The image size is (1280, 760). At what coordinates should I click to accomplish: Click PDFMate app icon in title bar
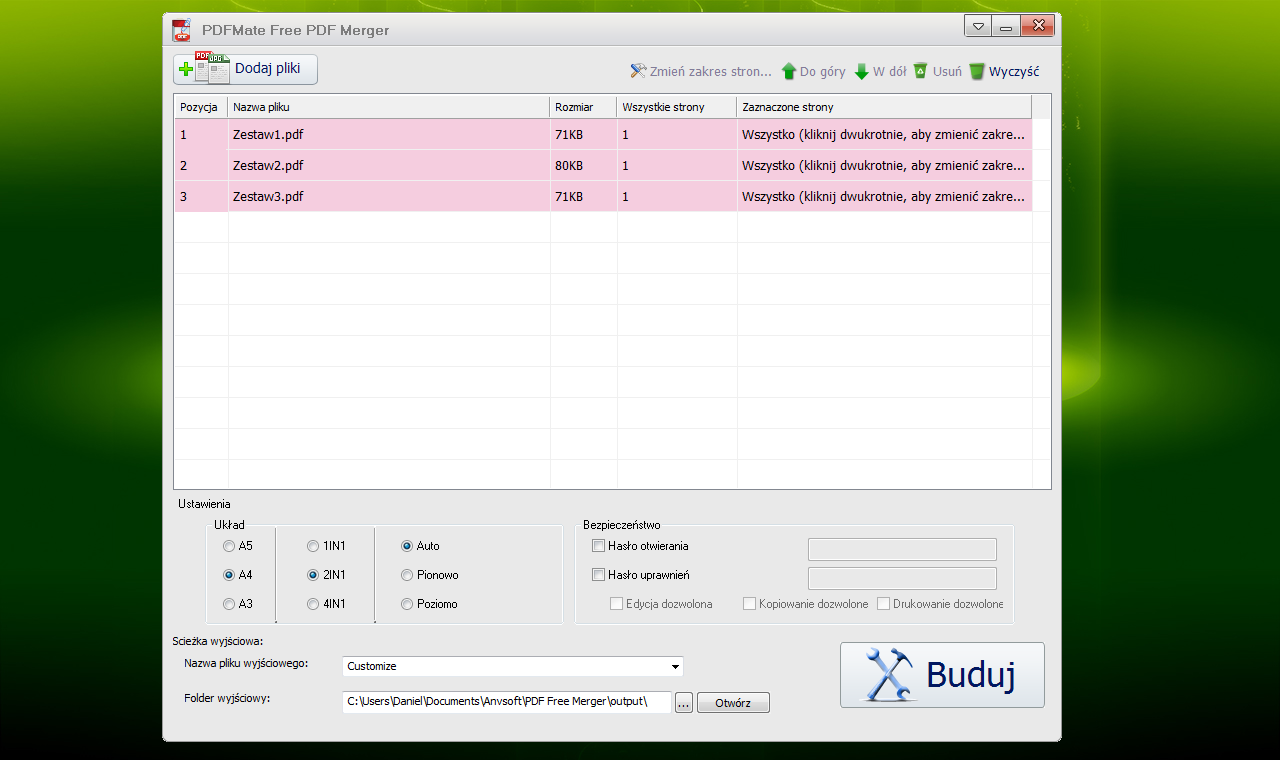point(181,30)
